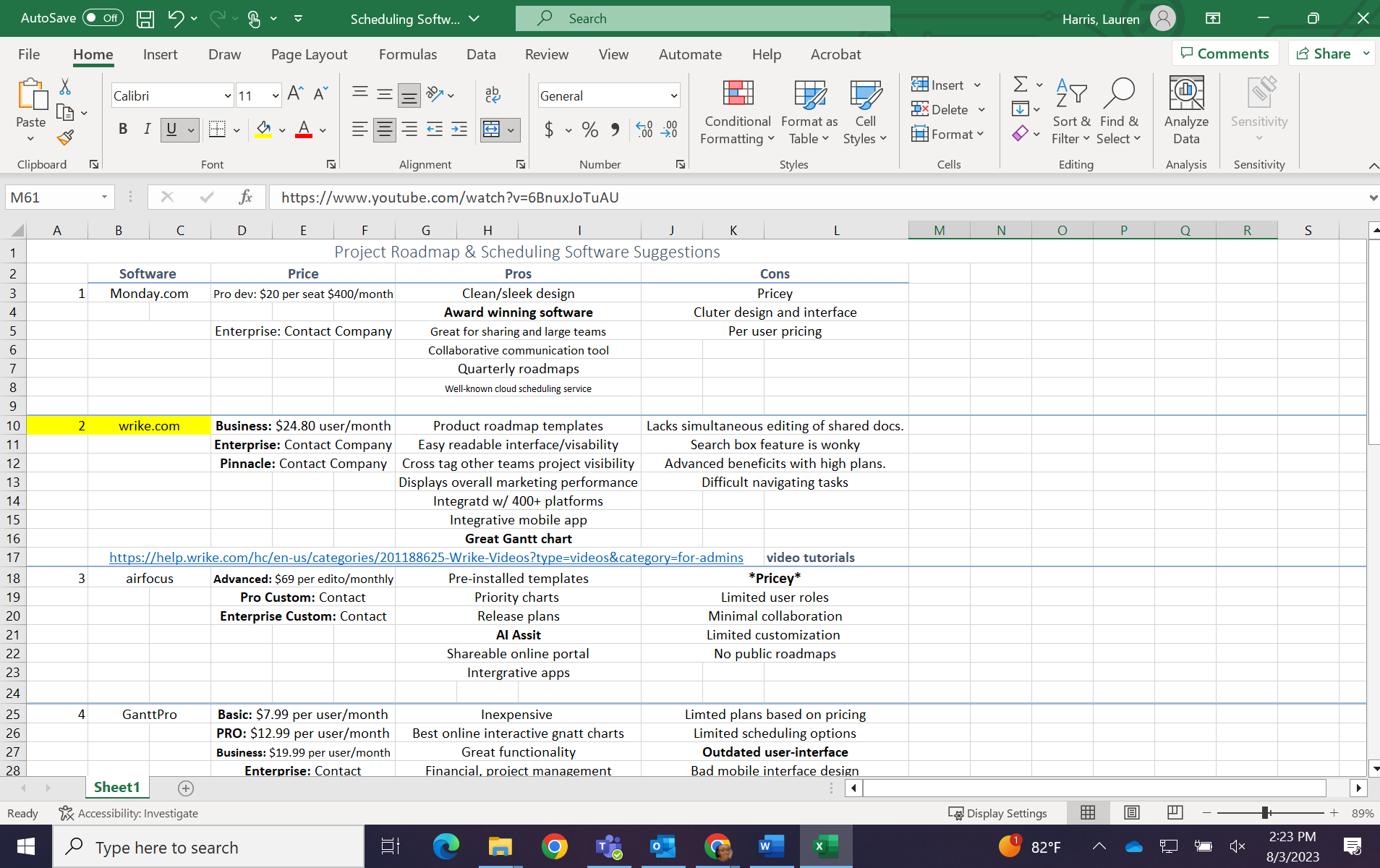This screenshot has width=1380, height=868.
Task: Open Borders button in Font group
Action: point(217,129)
